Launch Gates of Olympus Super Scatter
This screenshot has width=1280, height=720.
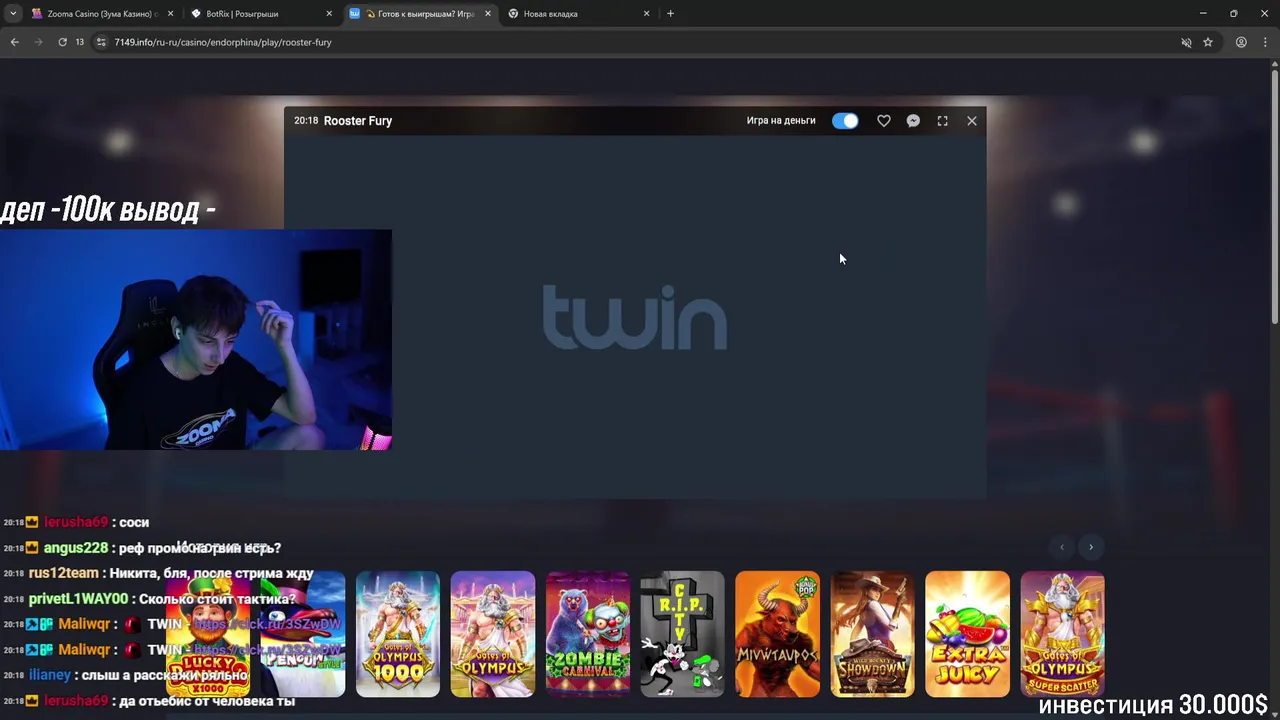coord(1062,634)
